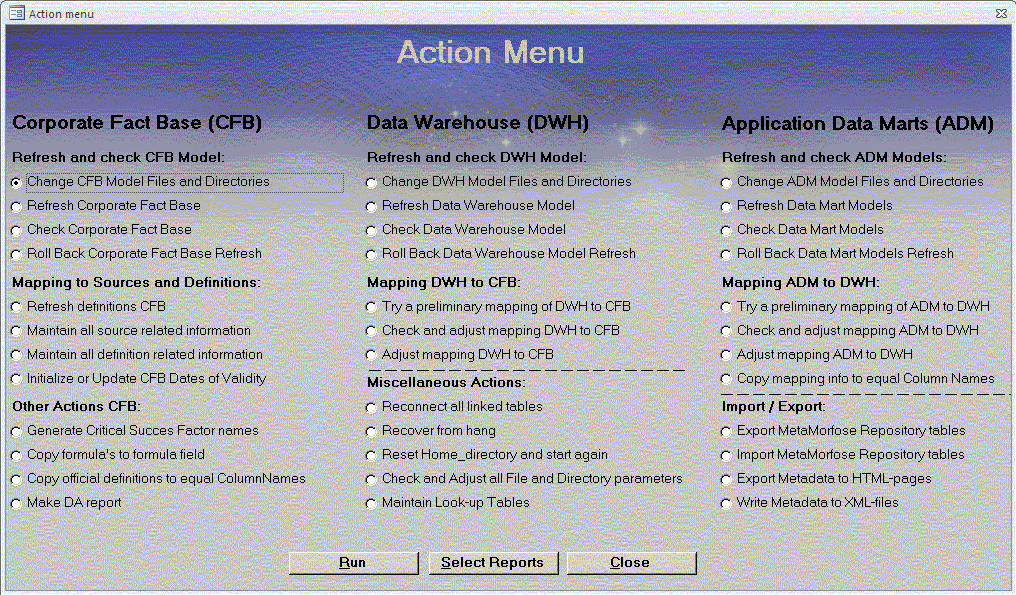Select Maintain all definition related information
1016x595 pixels.
[x=16, y=355]
